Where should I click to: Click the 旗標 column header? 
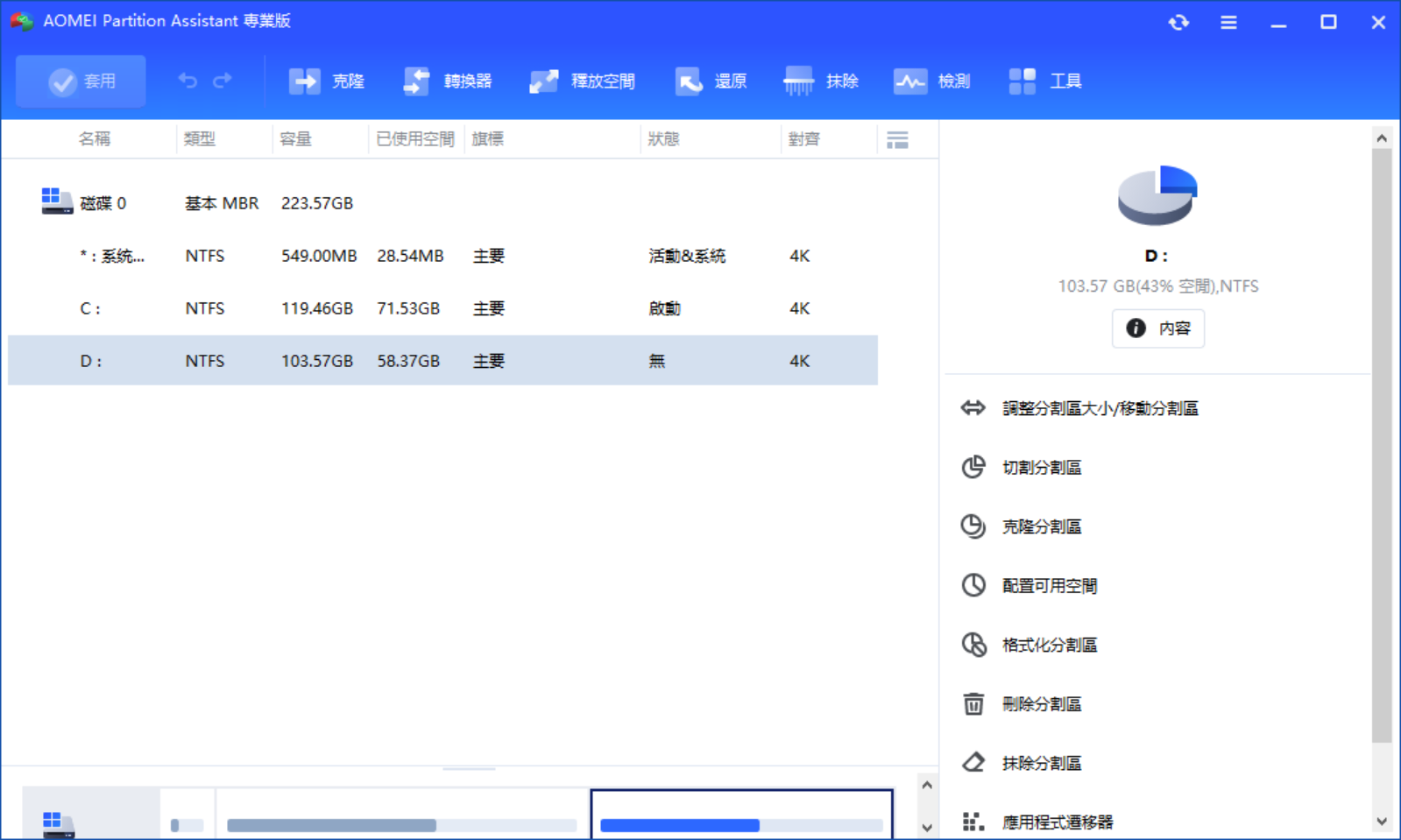pos(488,138)
